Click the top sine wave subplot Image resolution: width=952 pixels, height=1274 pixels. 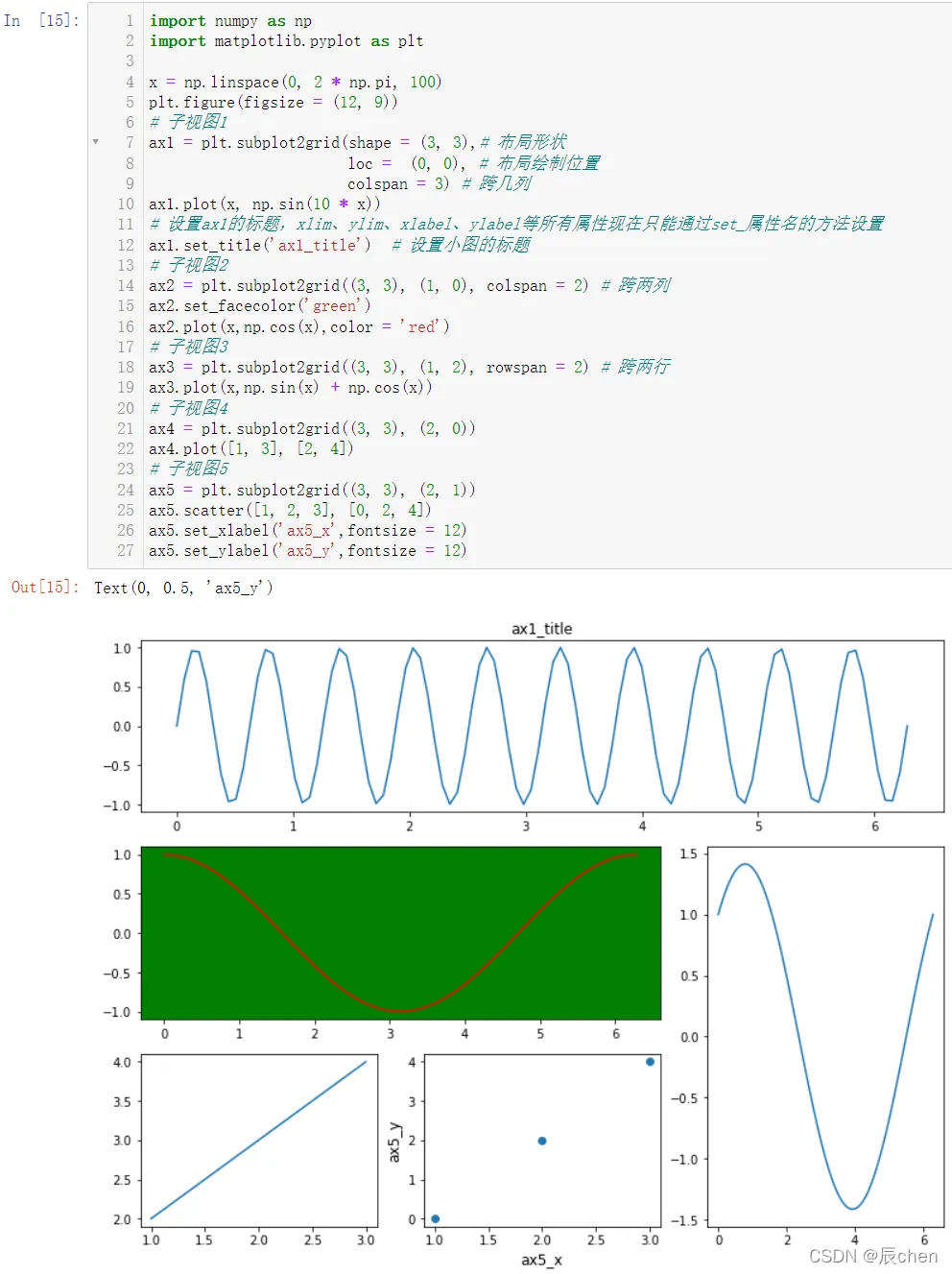click(x=542, y=727)
